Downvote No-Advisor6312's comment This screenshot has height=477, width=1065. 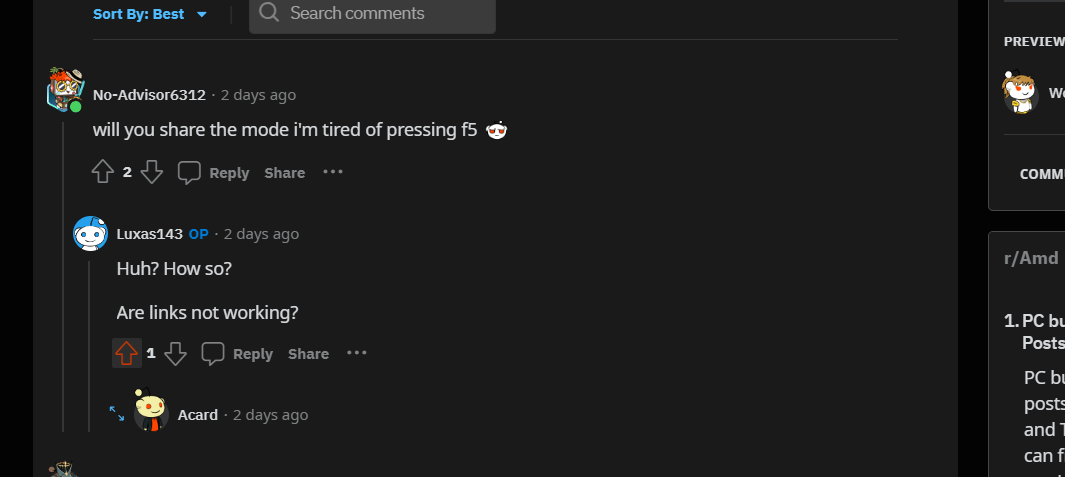152,173
